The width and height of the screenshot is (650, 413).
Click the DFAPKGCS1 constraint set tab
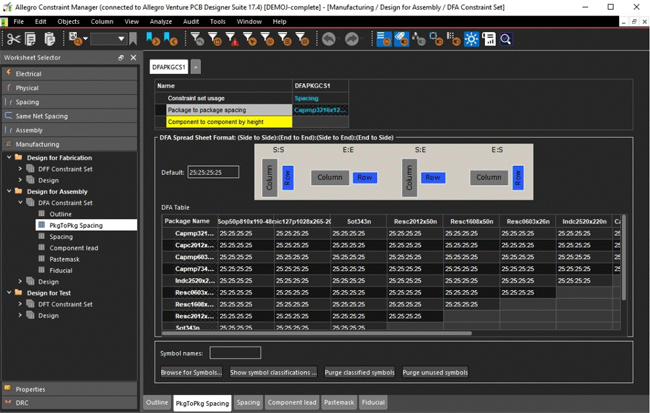(x=169, y=67)
